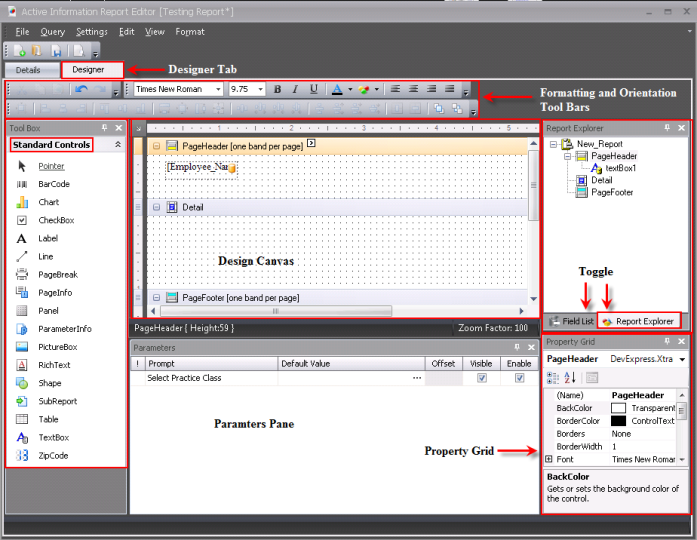Switch to the Field List tab
697x540 pixels.
(571, 321)
